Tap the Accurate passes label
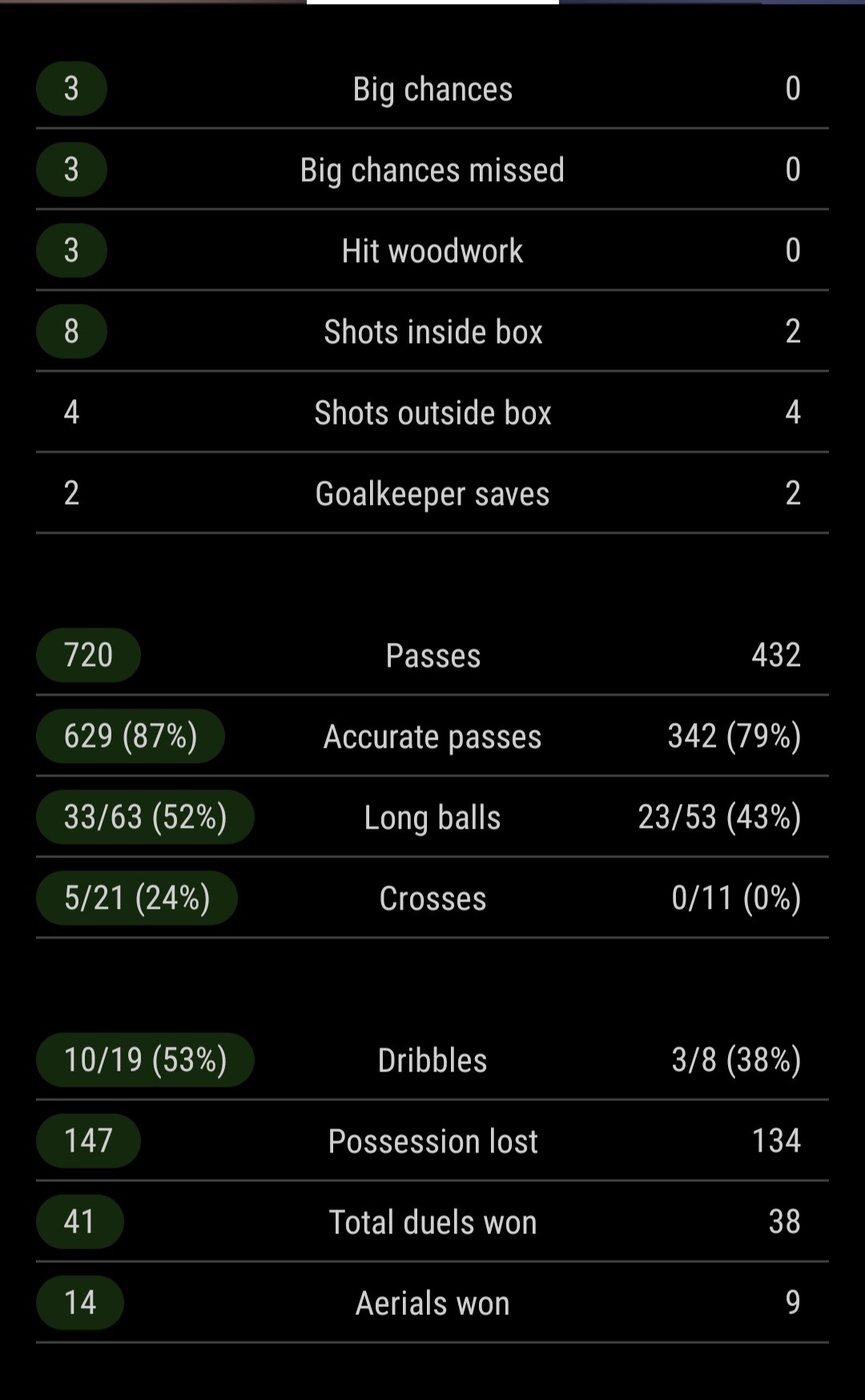This screenshot has height=1400, width=865. click(432, 736)
